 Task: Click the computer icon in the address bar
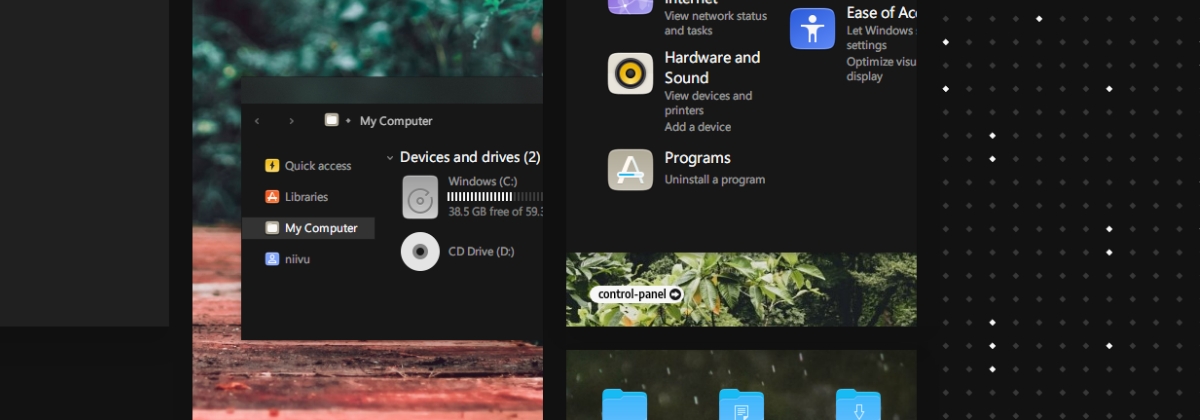coord(332,120)
